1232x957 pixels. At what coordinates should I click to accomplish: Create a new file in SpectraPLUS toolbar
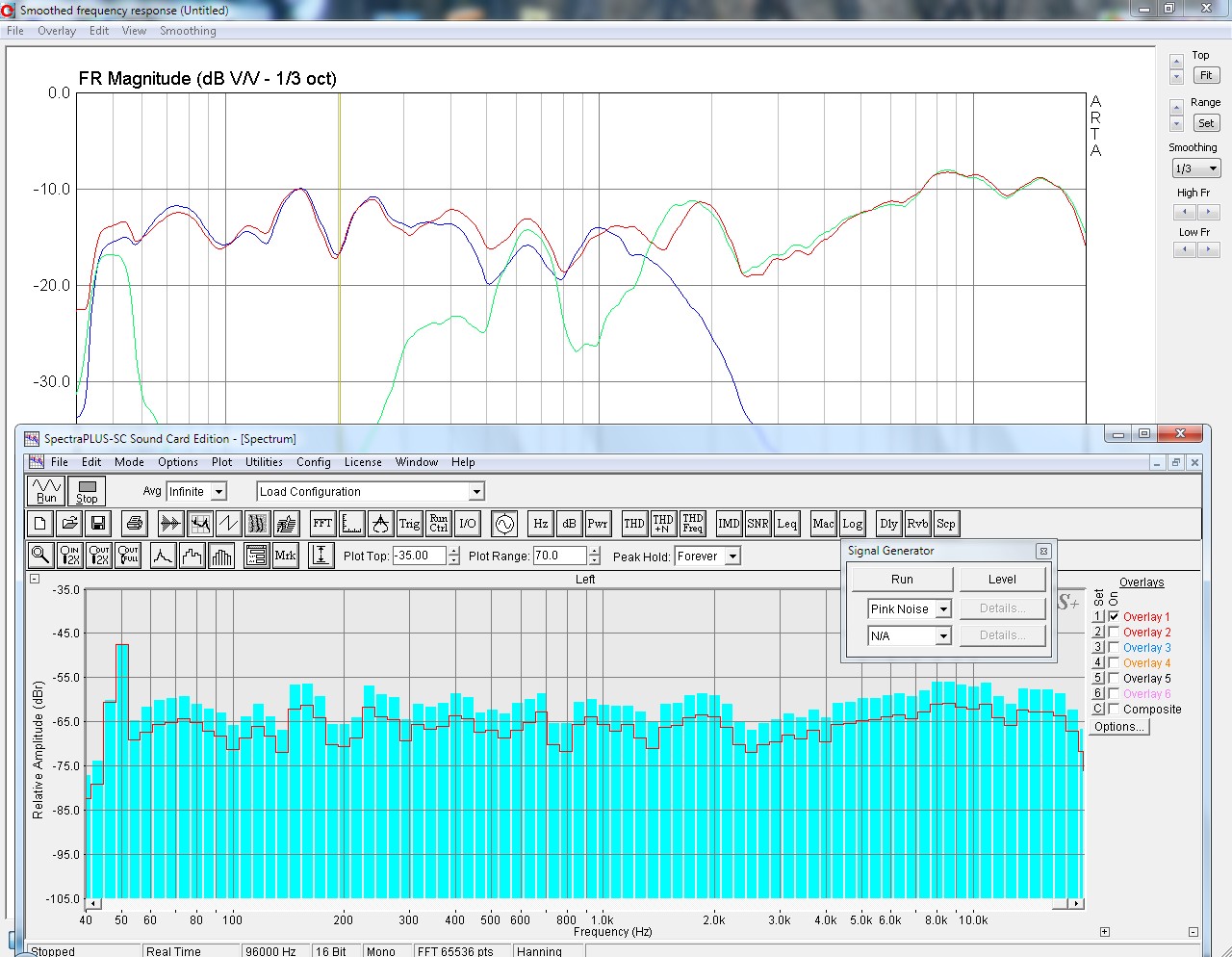(39, 524)
